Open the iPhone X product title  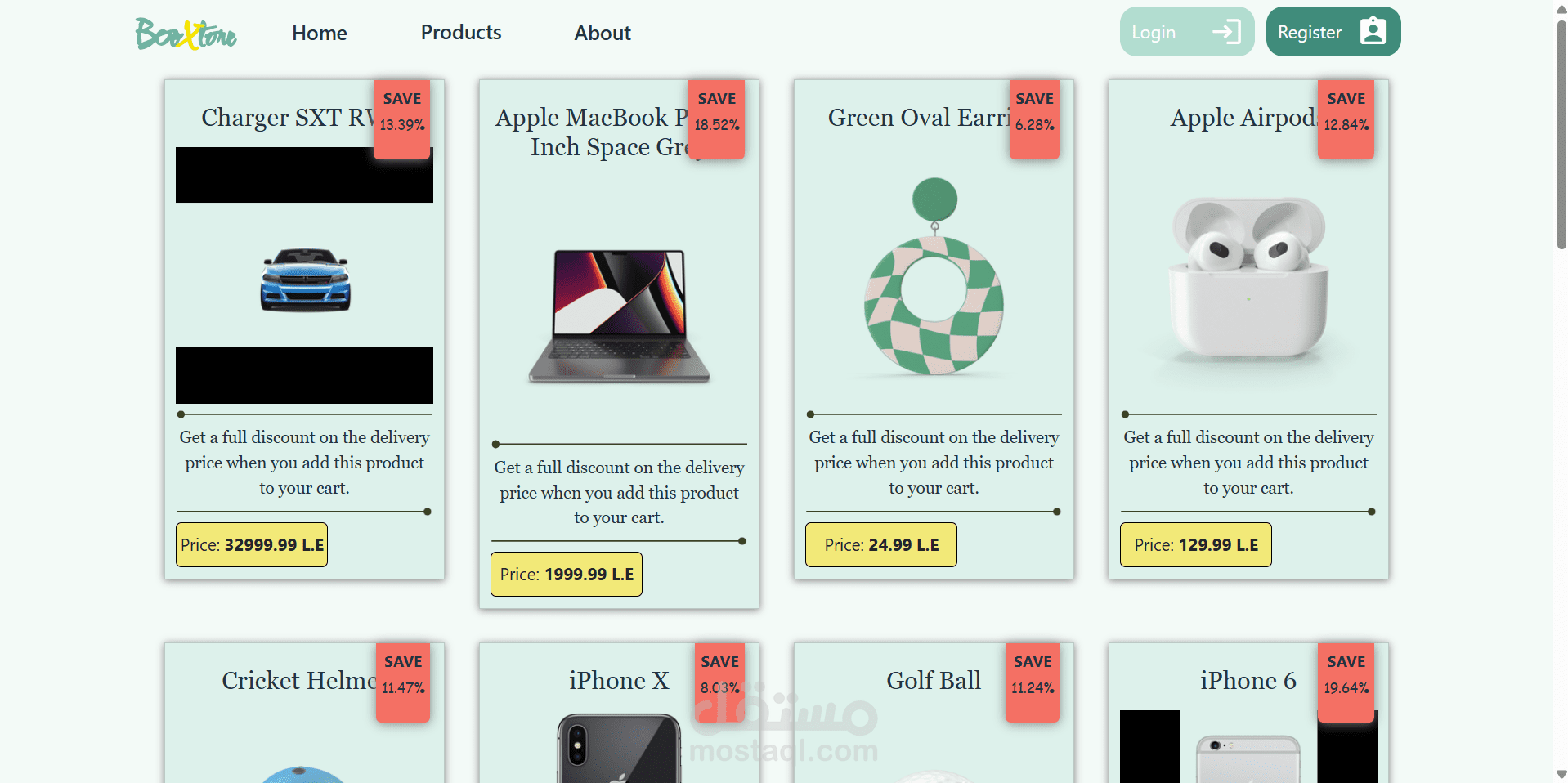point(619,681)
